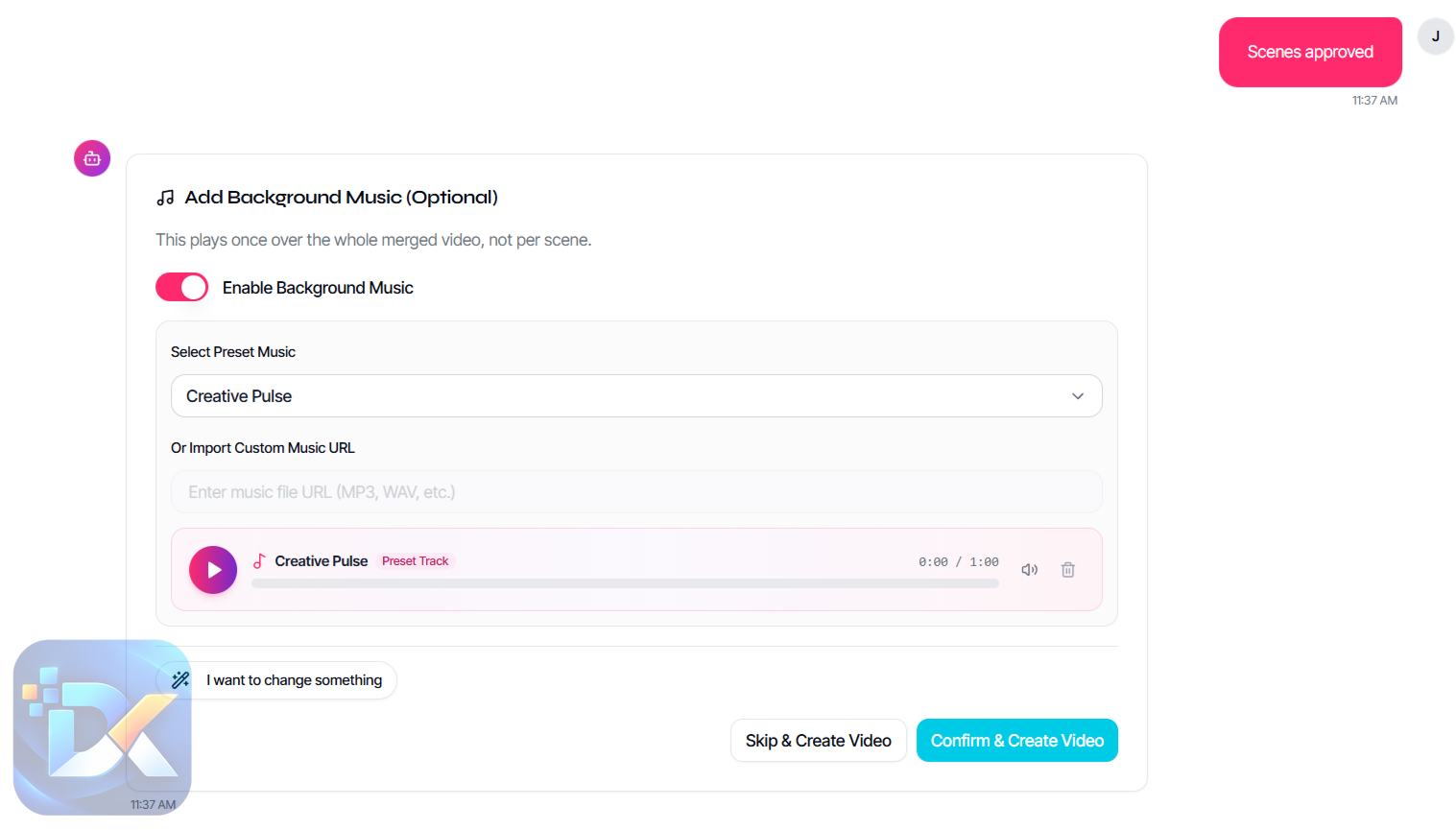This screenshot has width=1456, height=830.
Task: Click Skip & Create Video
Action: 819,741
